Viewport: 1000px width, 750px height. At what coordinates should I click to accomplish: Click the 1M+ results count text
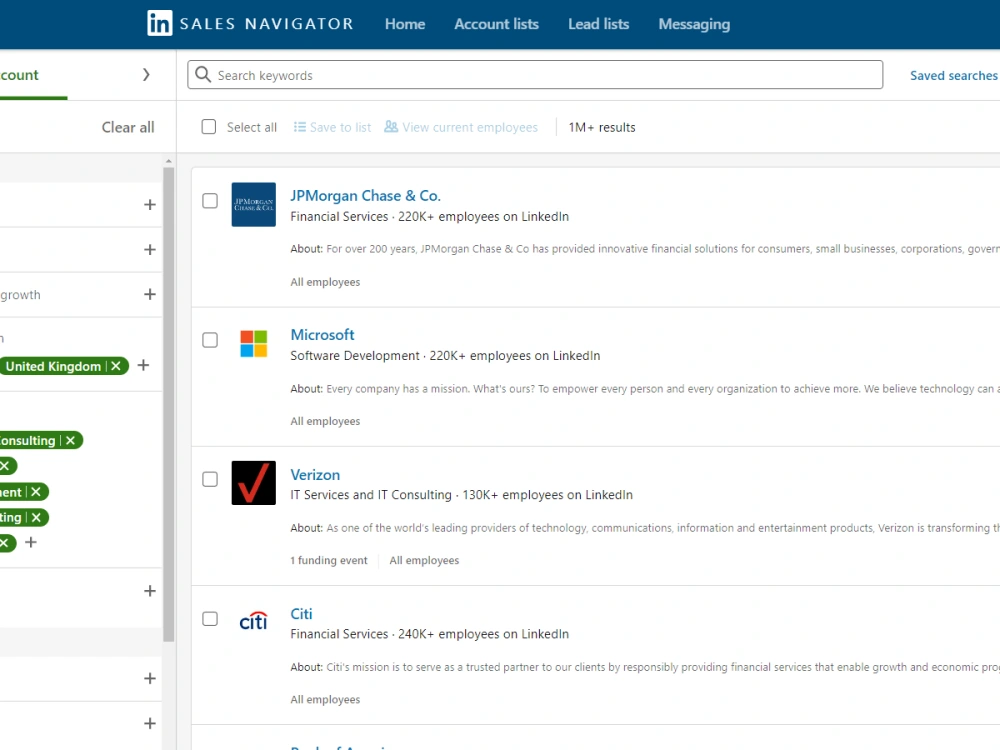pos(602,127)
